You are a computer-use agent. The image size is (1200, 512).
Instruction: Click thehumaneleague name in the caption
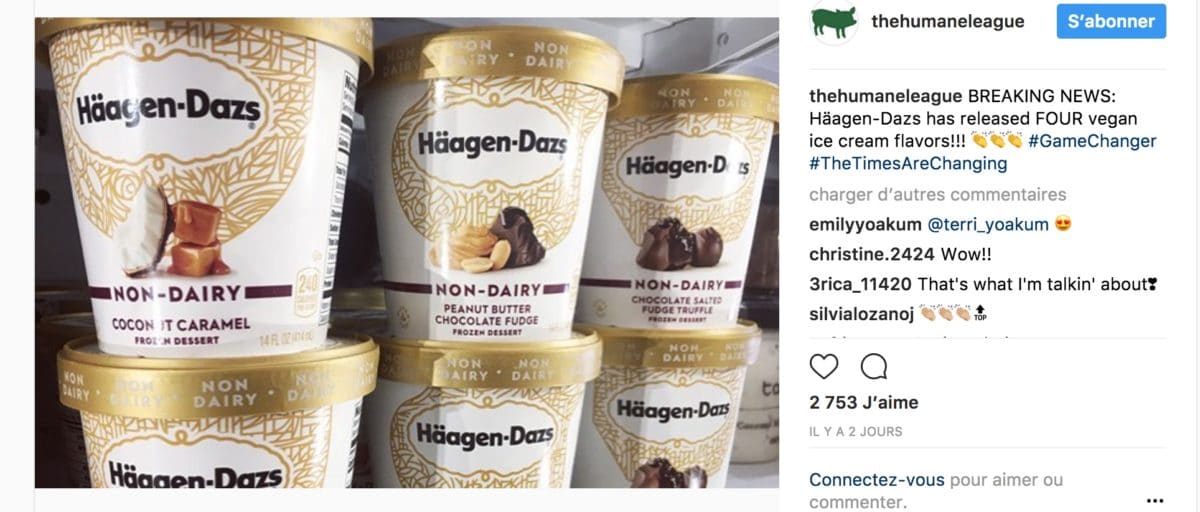[x=886, y=95]
